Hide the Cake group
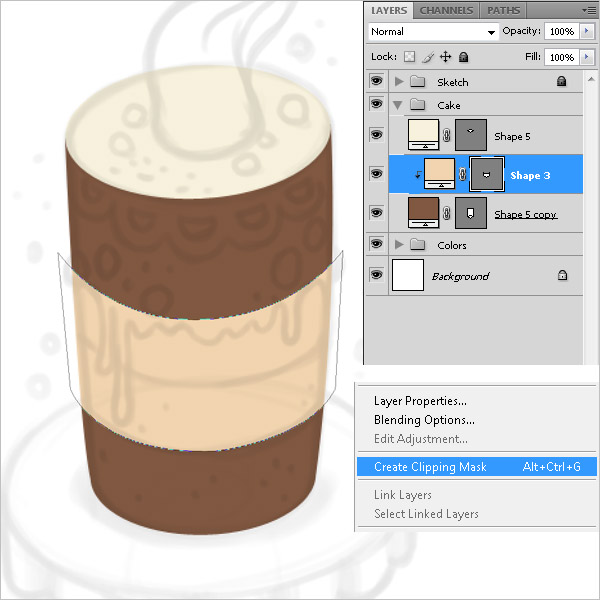 click(377, 104)
